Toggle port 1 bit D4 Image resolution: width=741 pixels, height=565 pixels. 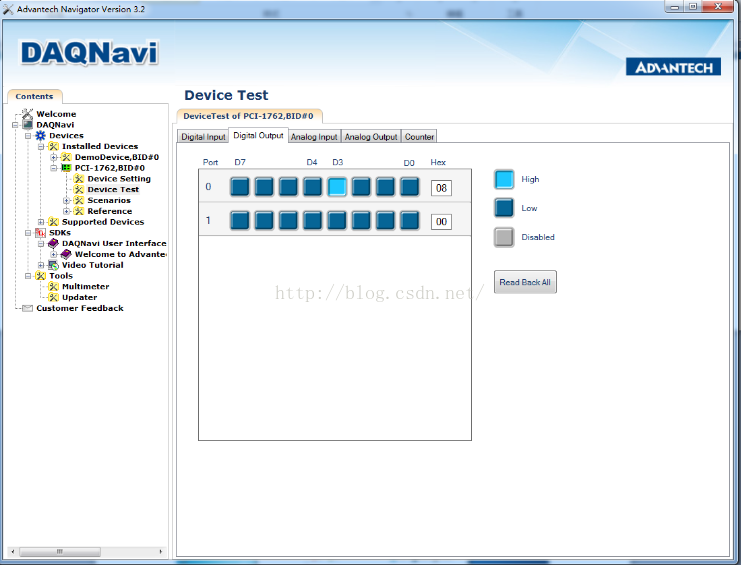[312, 221]
